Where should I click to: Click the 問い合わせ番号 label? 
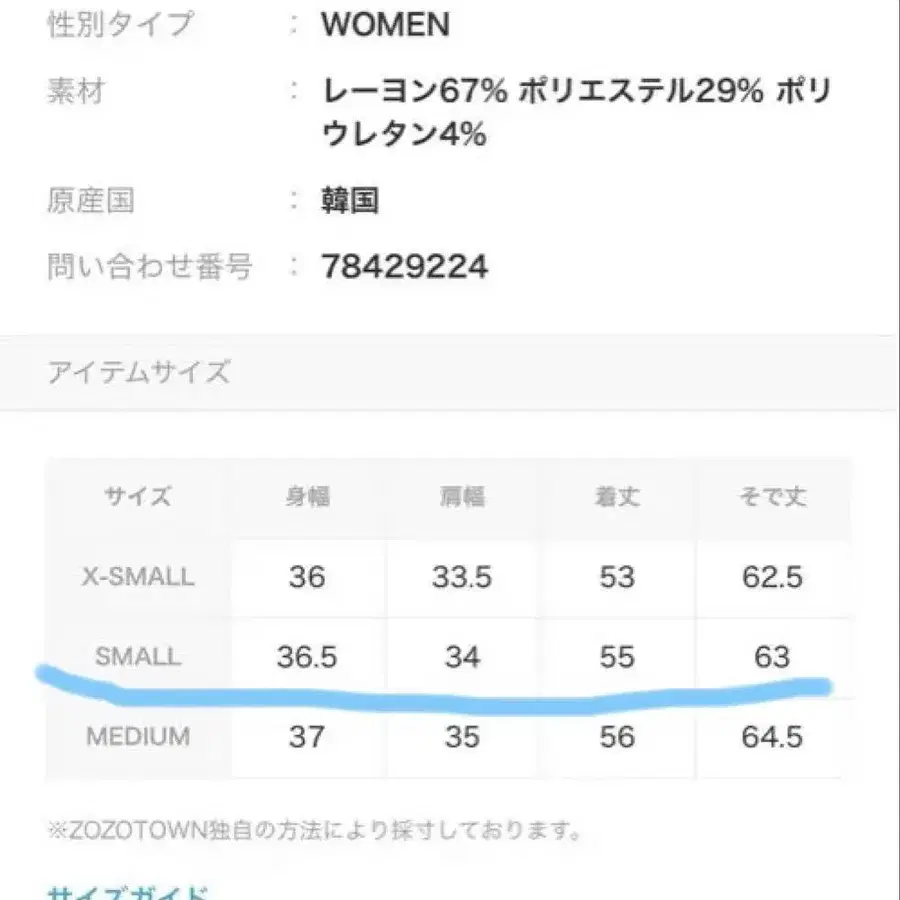150,266
